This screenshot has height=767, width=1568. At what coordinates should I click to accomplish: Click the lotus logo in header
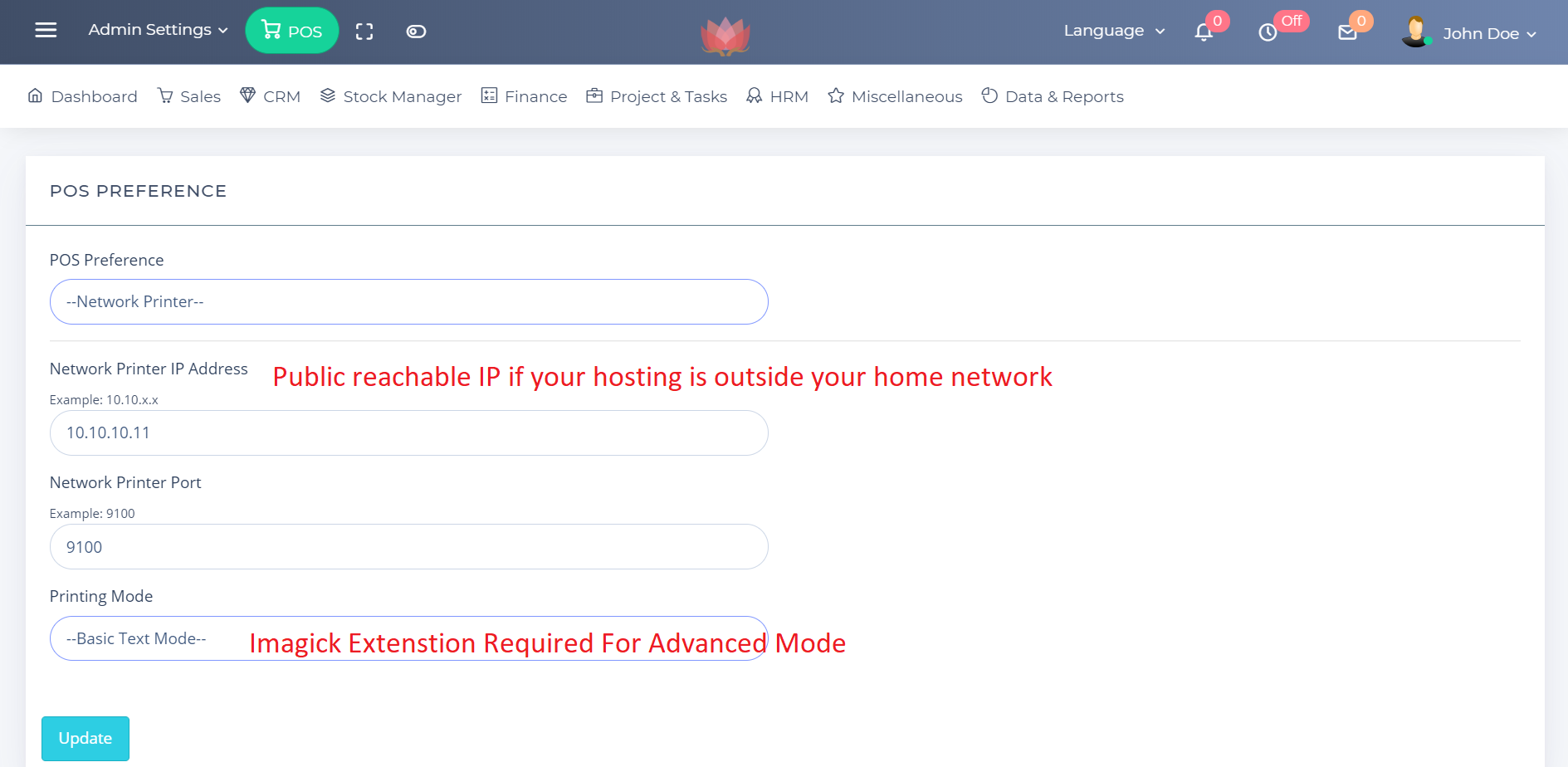click(725, 36)
